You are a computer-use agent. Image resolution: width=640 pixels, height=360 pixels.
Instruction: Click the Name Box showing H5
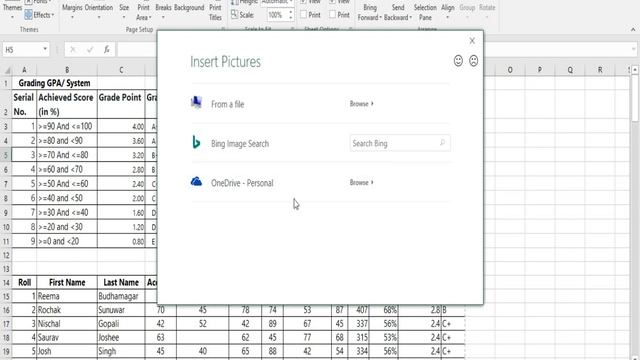click(x=22, y=50)
